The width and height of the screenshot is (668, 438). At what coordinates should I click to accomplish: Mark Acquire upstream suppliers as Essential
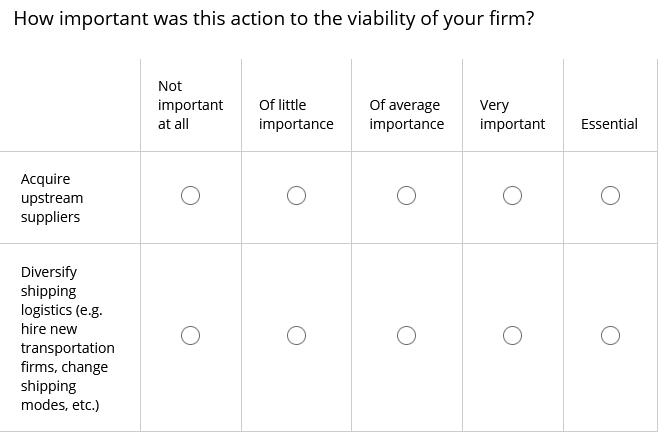pos(610,196)
